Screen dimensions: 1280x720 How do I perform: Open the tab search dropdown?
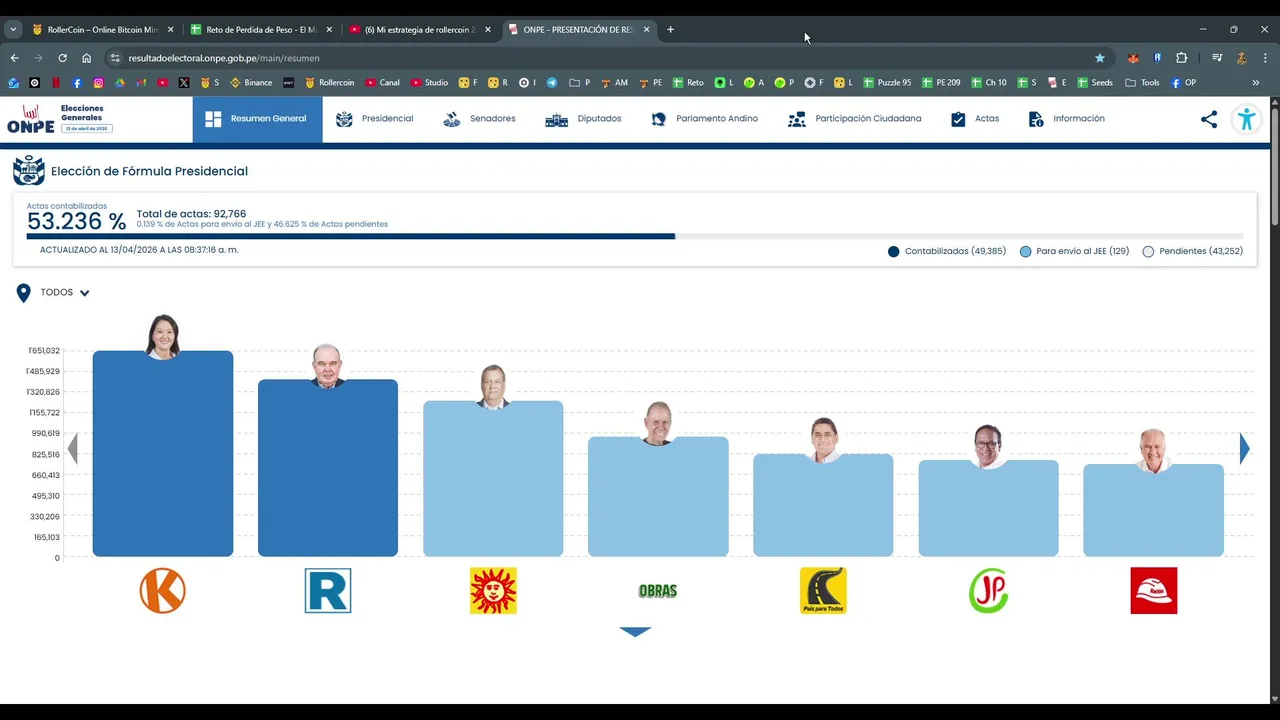point(13,30)
